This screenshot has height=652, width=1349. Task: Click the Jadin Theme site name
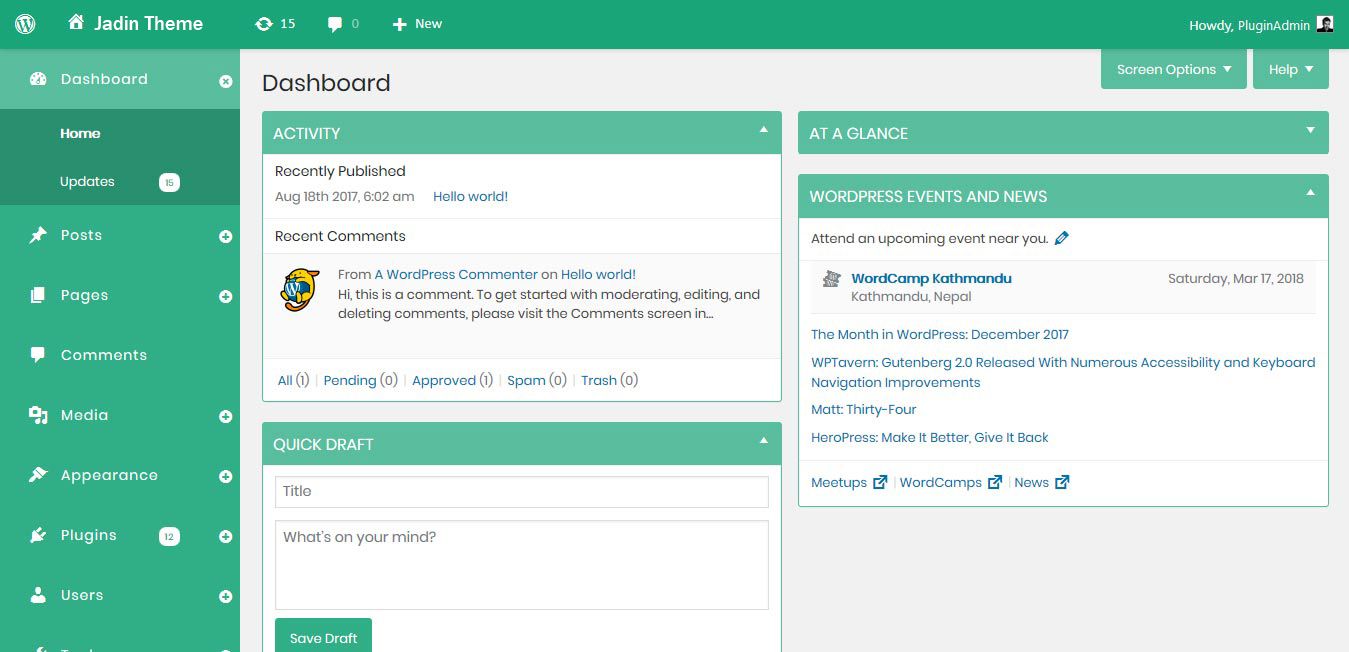148,23
